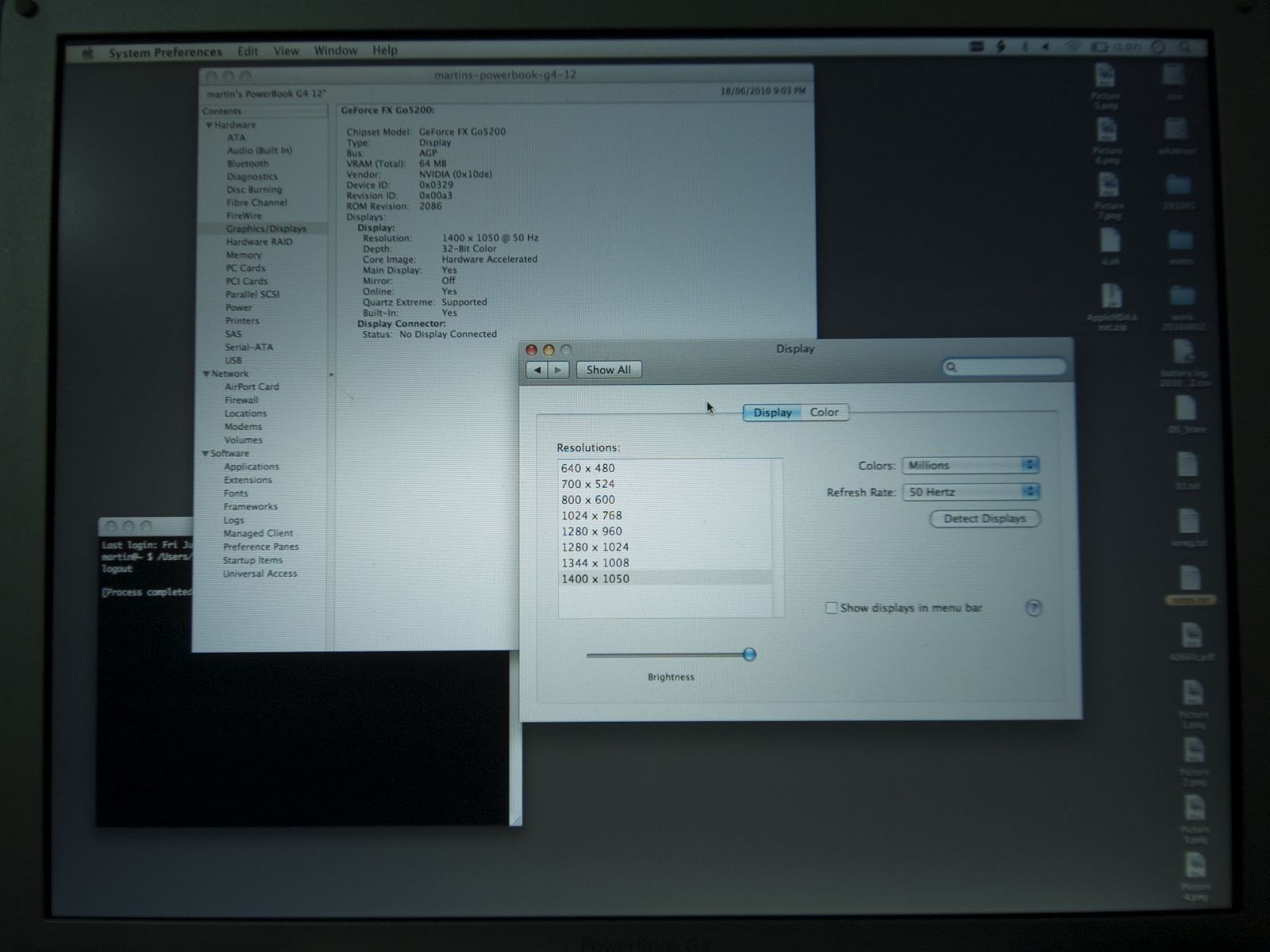Select AirPort Card under Network
The width and height of the screenshot is (1270, 952).
point(252,387)
